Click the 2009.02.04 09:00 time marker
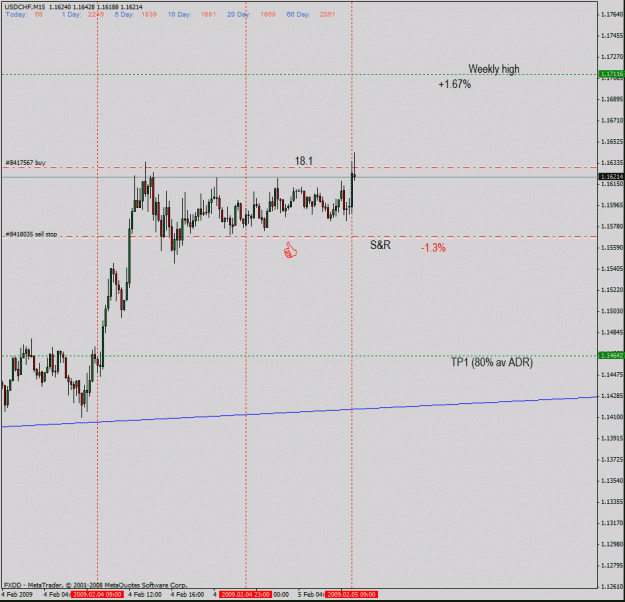The height and width of the screenshot is (602, 625). pos(97,594)
